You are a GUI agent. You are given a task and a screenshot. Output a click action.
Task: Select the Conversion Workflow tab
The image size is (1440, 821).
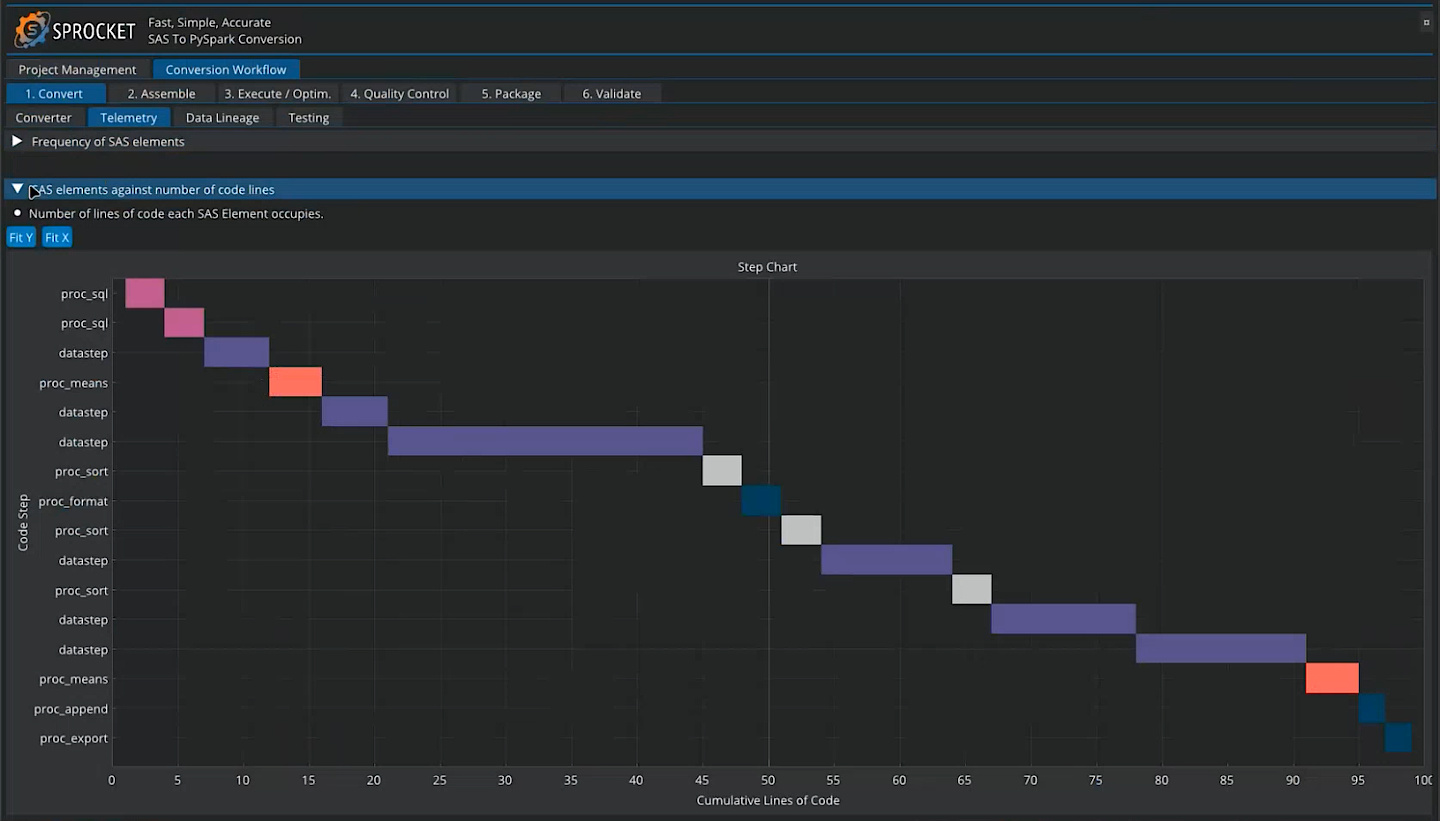tap(226, 70)
